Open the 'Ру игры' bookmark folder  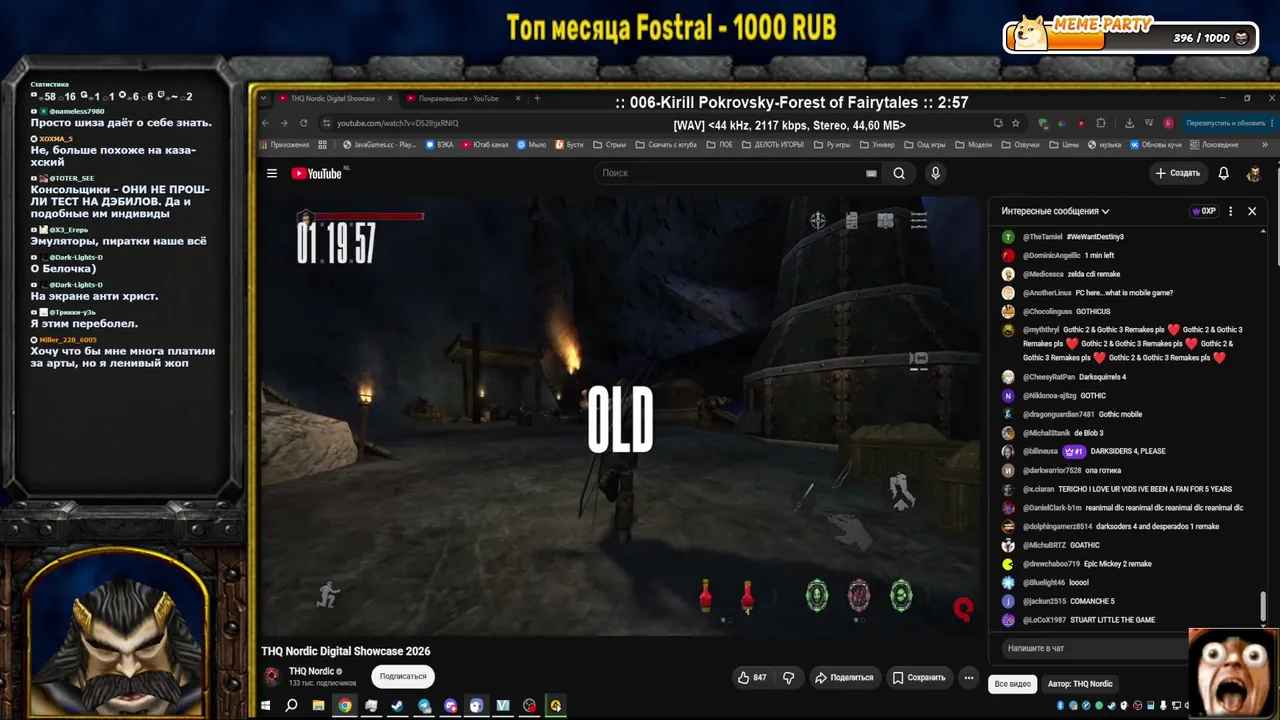click(x=832, y=145)
